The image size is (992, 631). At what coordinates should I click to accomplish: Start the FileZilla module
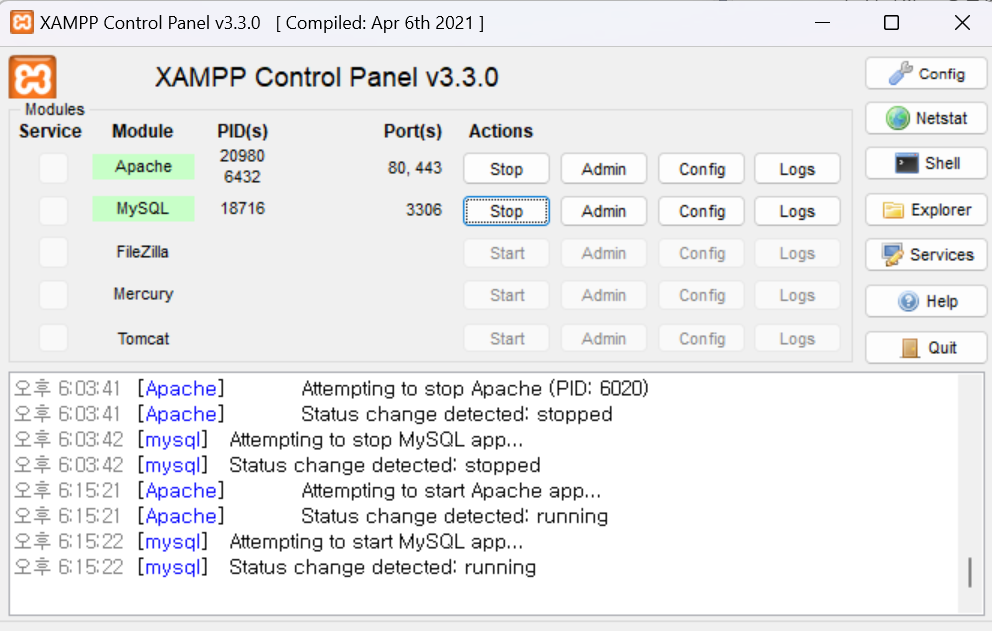click(x=506, y=253)
